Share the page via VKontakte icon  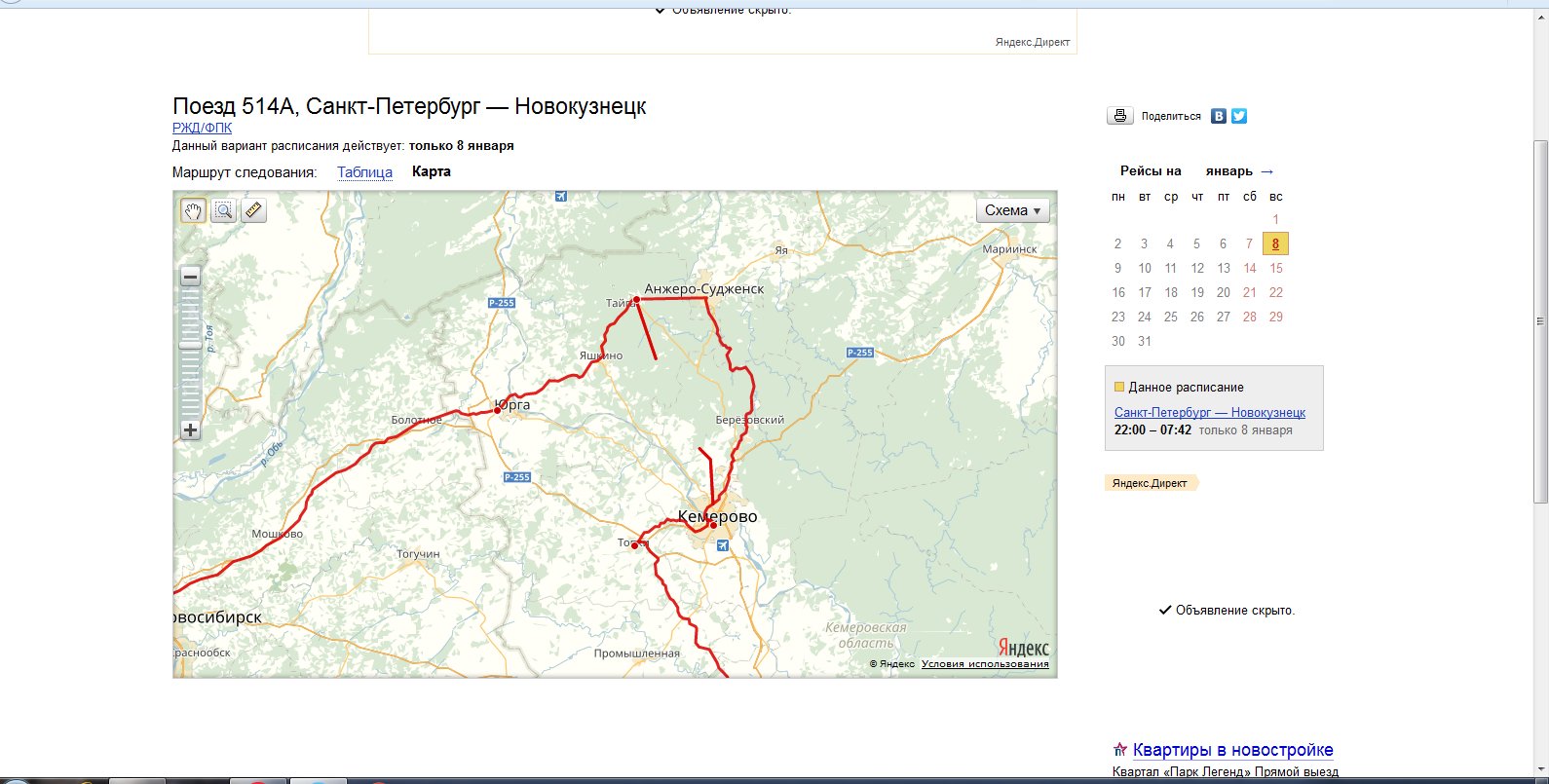(1218, 116)
